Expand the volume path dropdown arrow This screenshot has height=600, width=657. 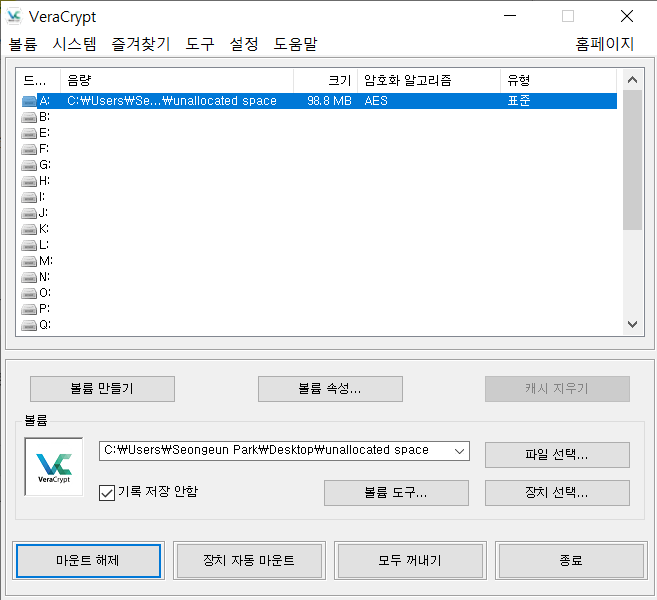459,451
